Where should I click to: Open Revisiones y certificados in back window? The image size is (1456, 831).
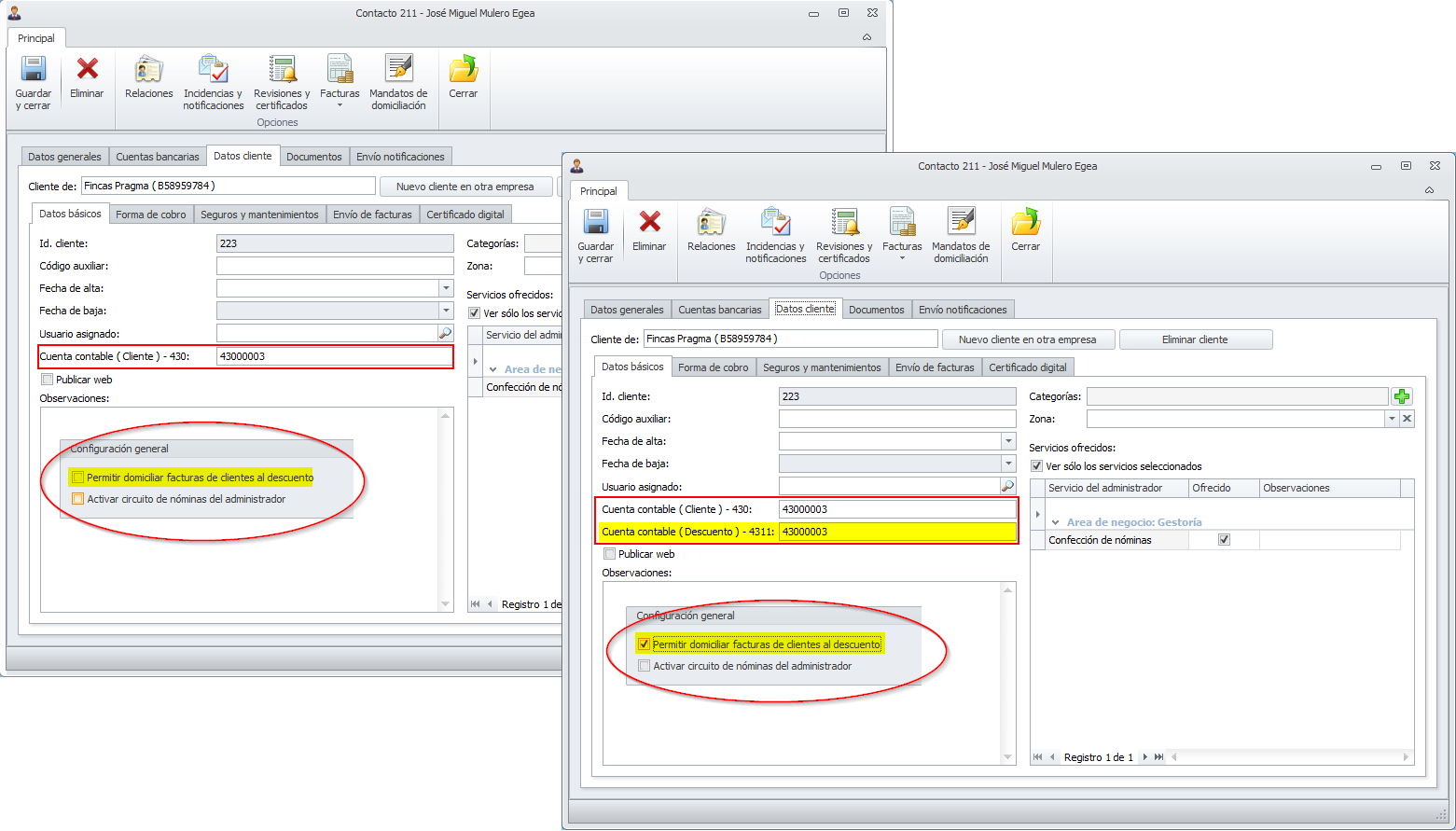pyautogui.click(x=282, y=82)
